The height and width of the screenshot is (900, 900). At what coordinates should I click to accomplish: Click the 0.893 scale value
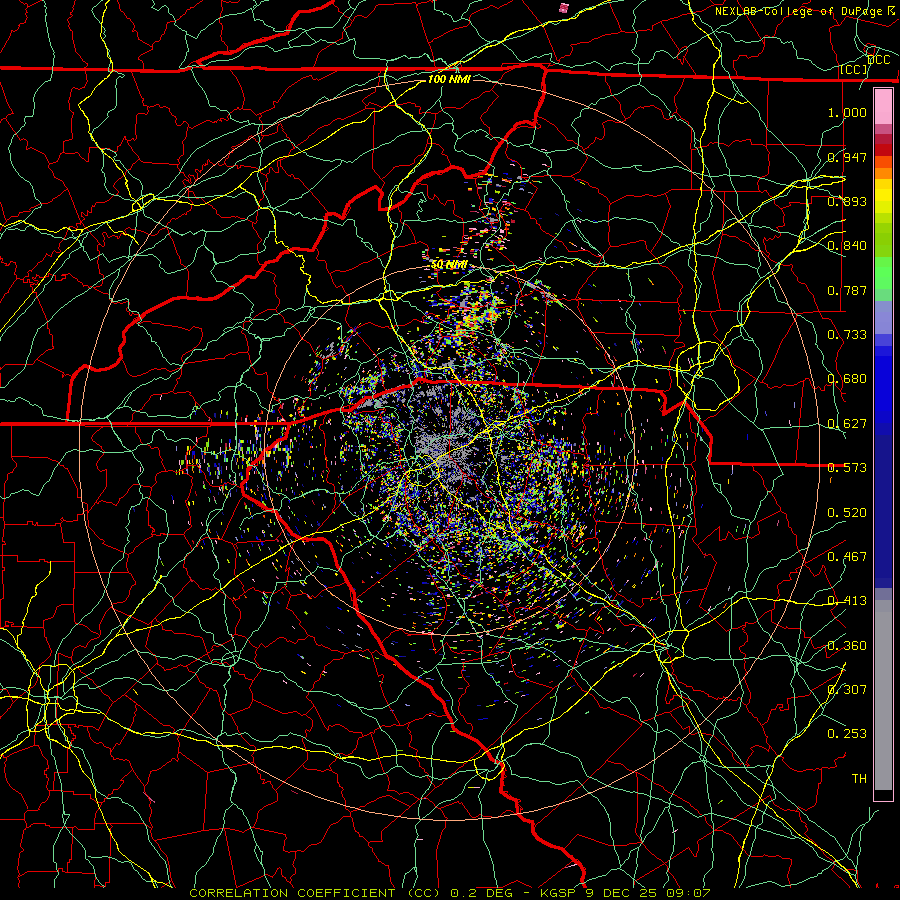click(847, 201)
